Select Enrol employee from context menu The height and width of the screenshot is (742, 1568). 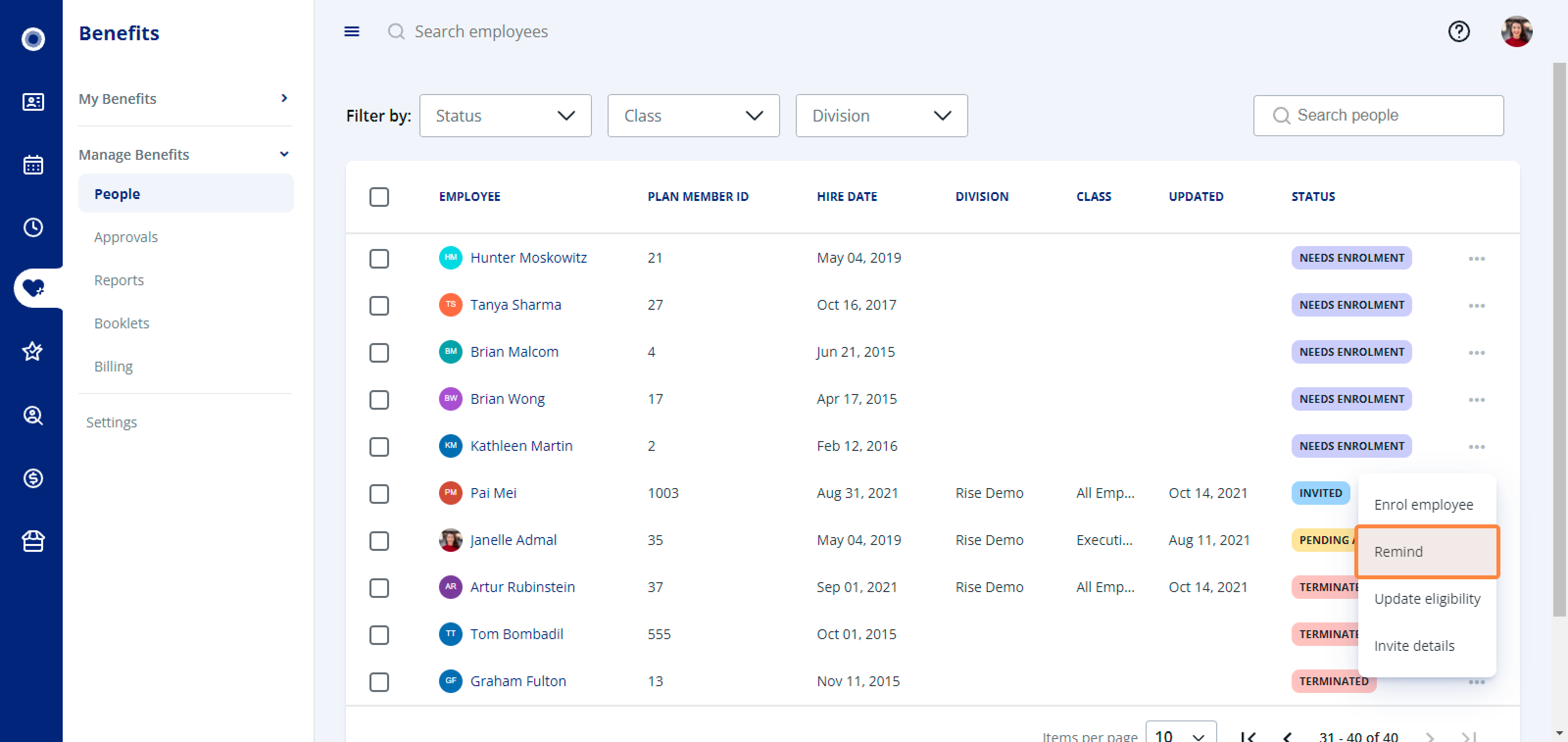point(1427,505)
